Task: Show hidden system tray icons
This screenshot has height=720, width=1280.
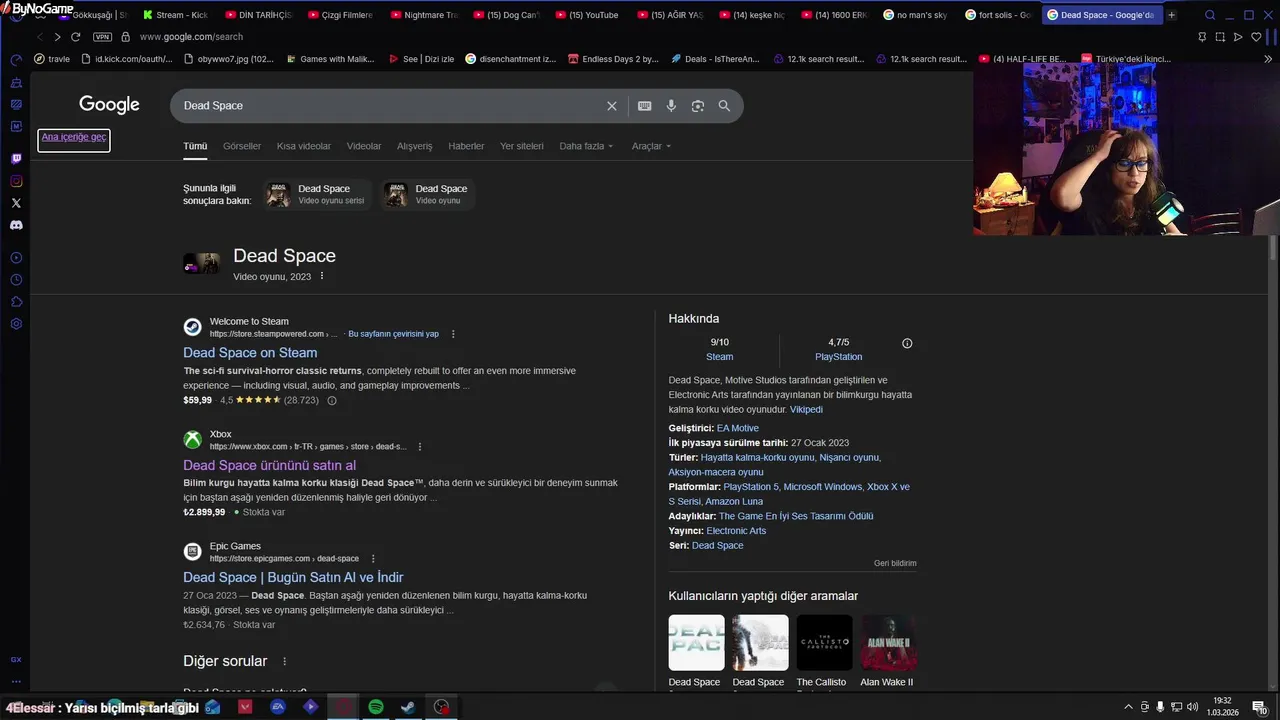Action: pos(1129,707)
